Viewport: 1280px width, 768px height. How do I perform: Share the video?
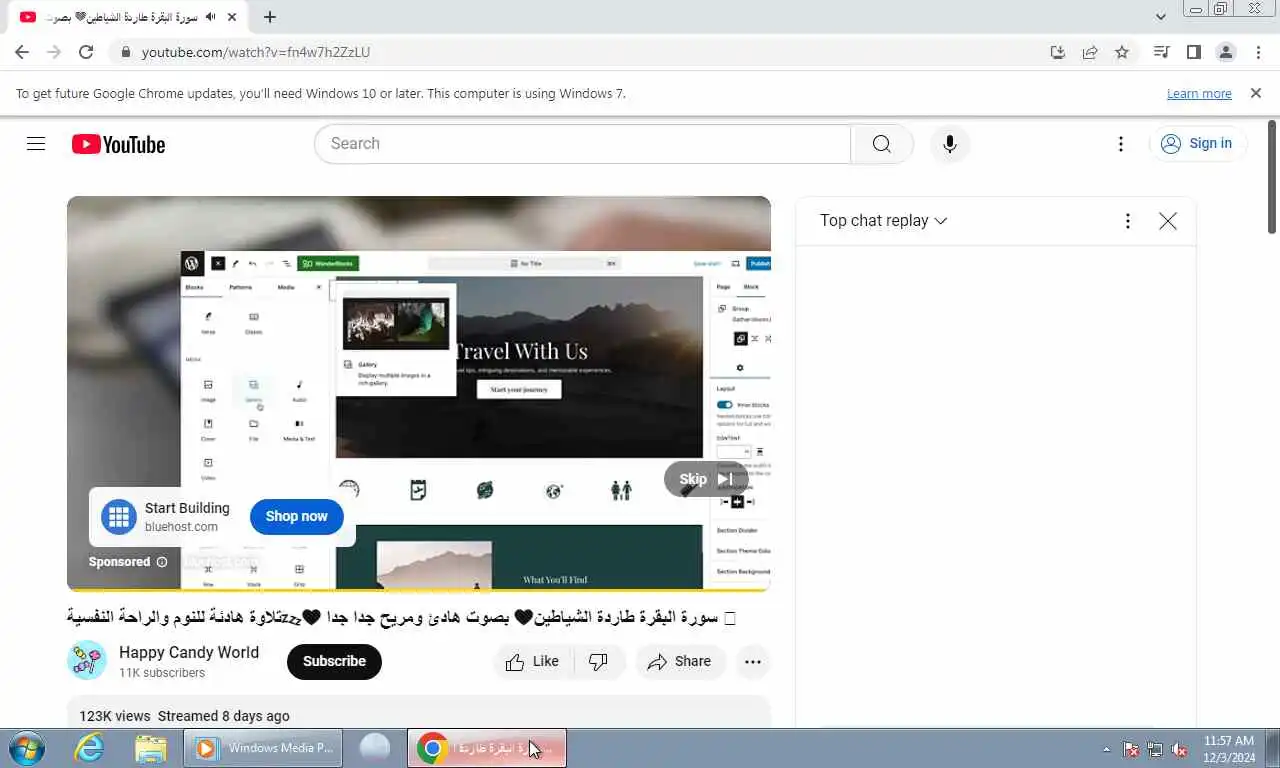pos(680,662)
